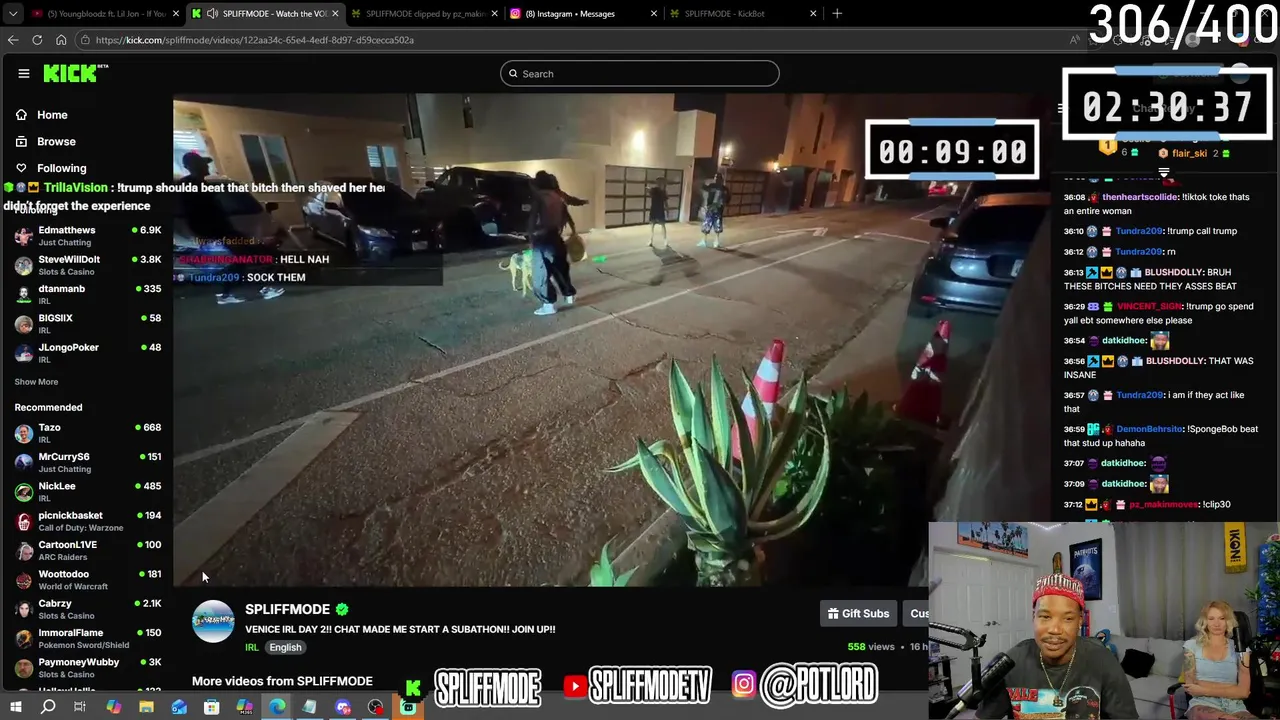This screenshot has height=720, width=1280.
Task: Click the English language tag
Action: 285,647
